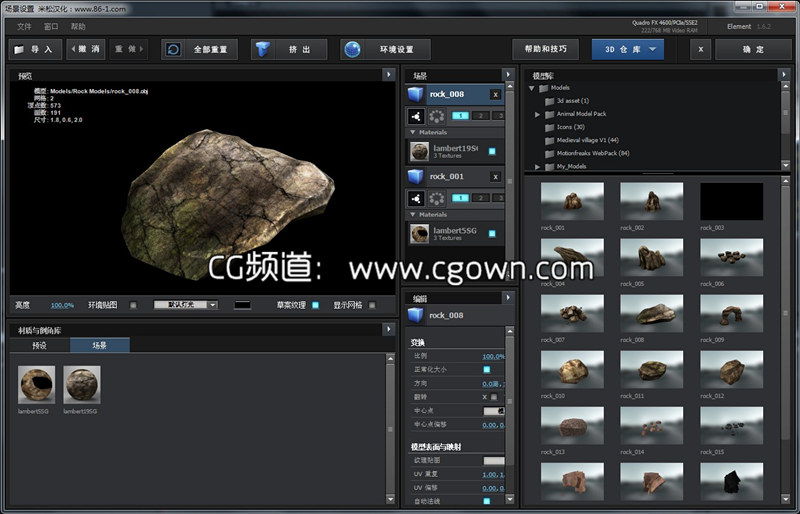Toggle lambert19SG material visibility checkbox
Screen dimensions: 800x514
pyautogui.click(x=492, y=152)
